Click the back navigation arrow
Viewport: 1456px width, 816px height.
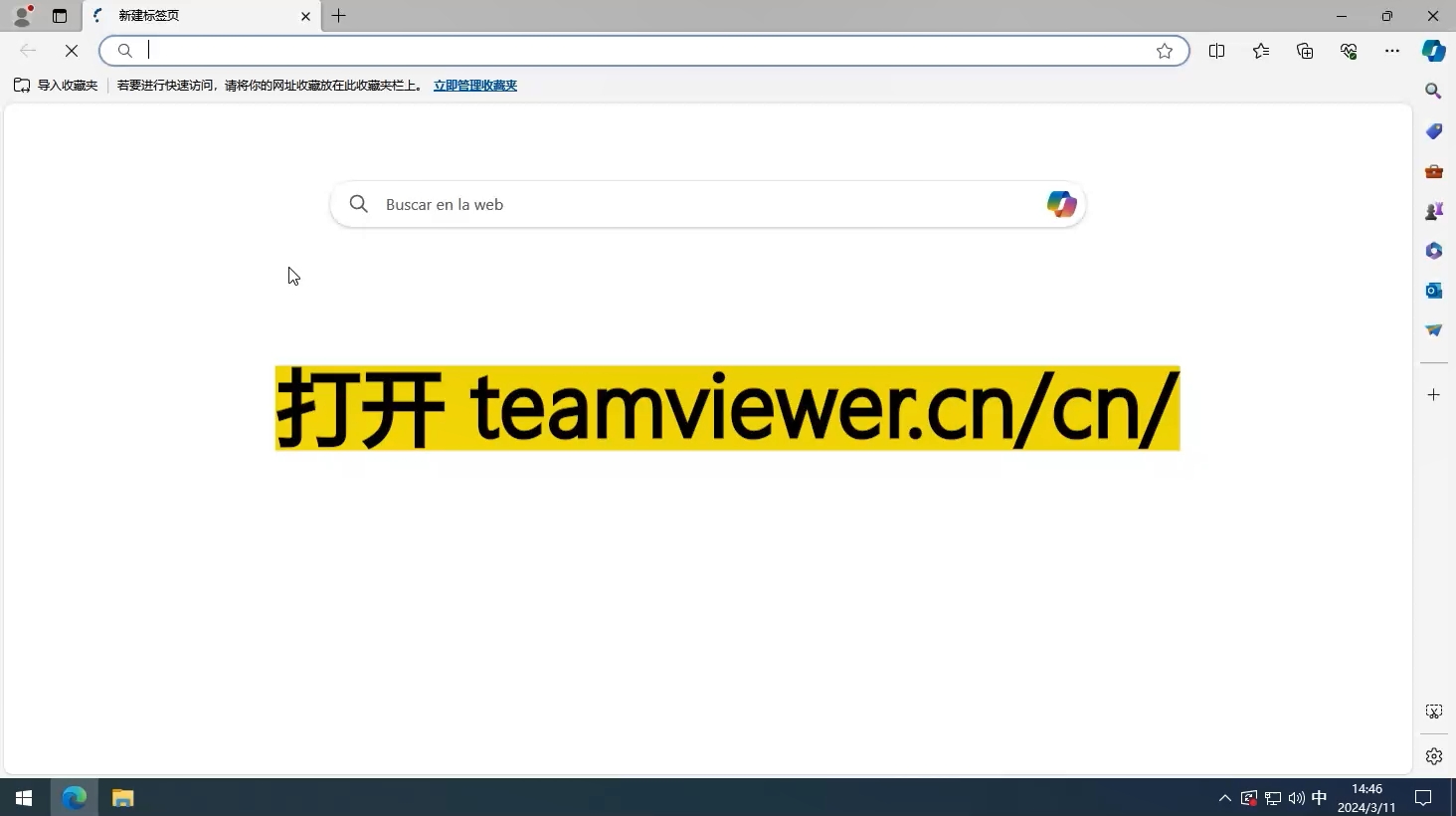[28, 51]
